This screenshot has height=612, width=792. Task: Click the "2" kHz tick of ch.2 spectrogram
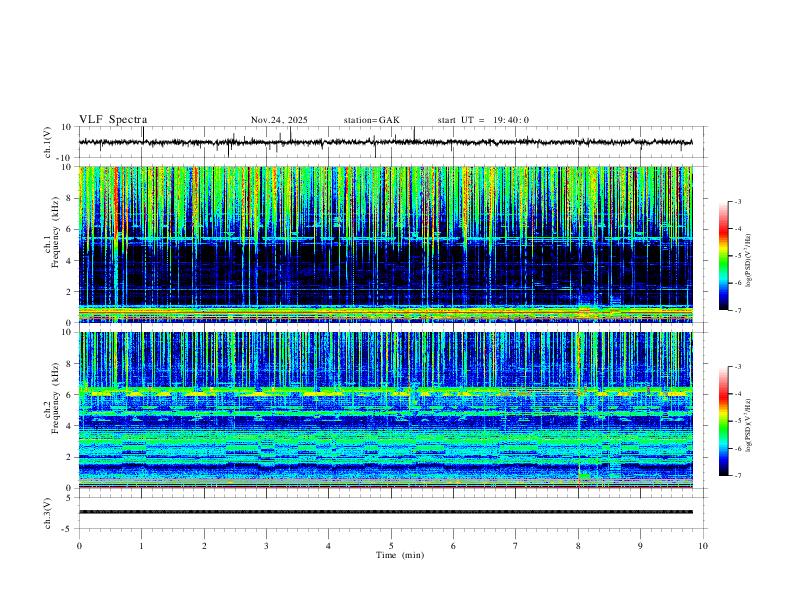(x=70, y=457)
